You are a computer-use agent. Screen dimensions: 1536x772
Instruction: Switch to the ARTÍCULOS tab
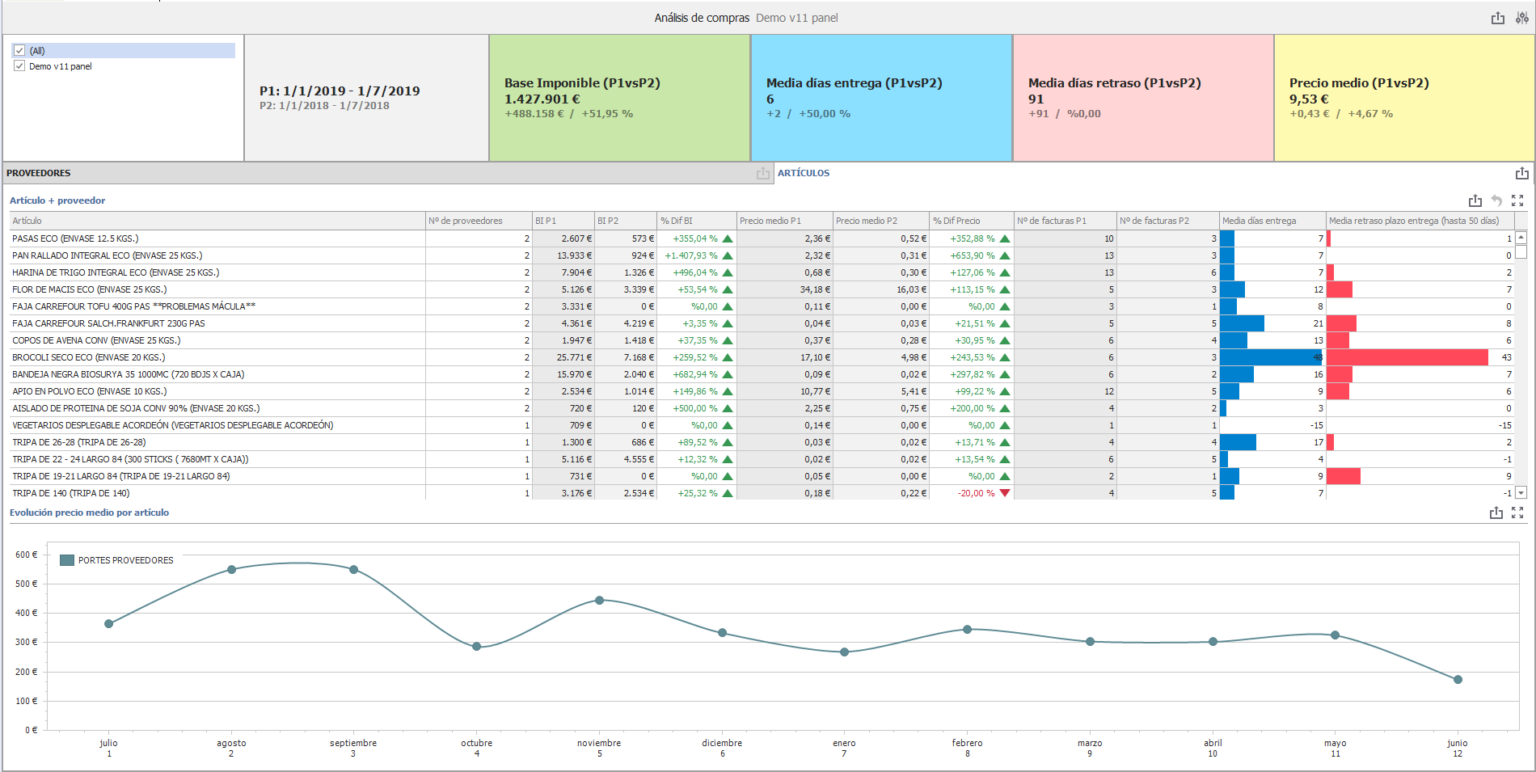(x=804, y=173)
